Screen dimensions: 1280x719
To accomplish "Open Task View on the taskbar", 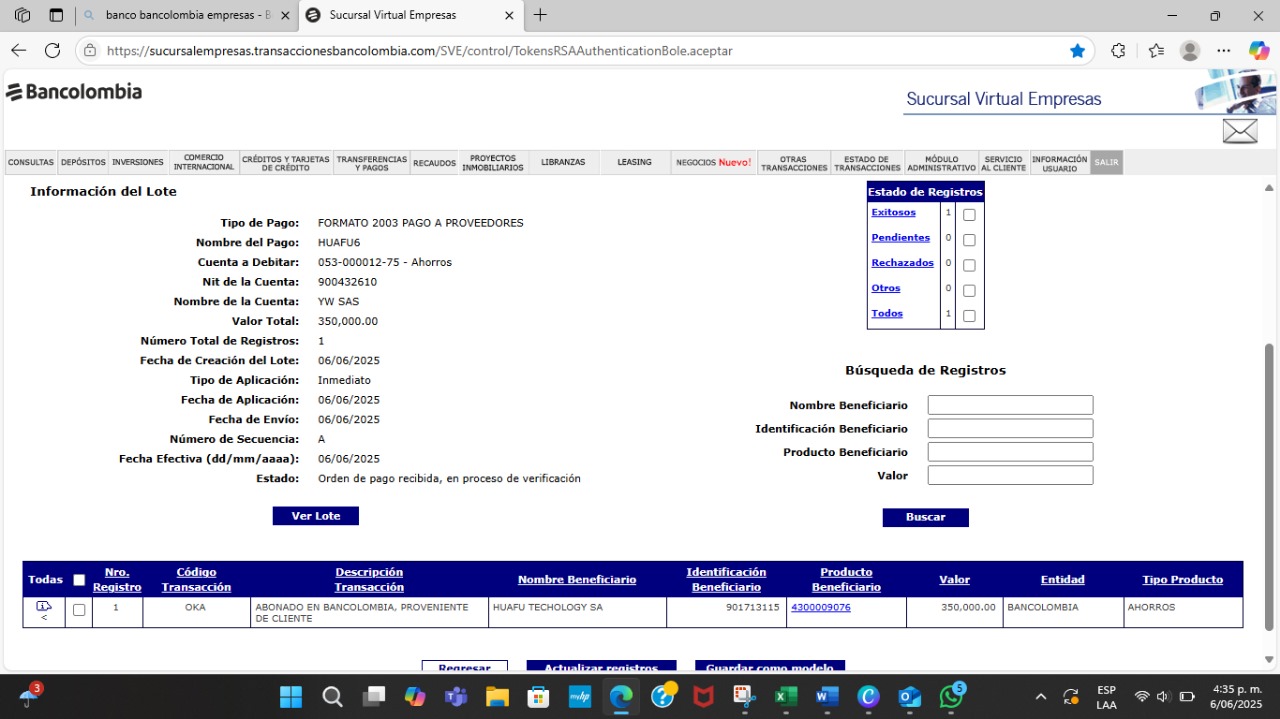I will point(373,696).
